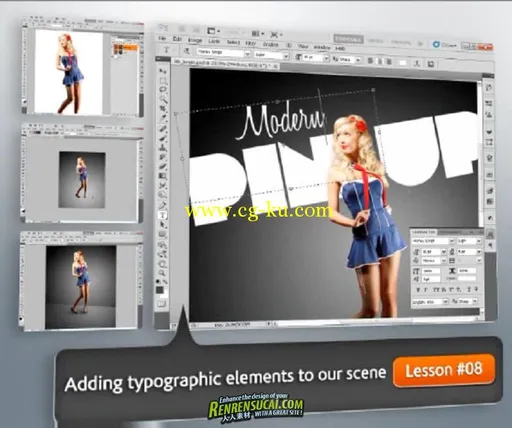Click the Essentials workspace button
Viewport: 512px width, 428px height.
click(348, 39)
